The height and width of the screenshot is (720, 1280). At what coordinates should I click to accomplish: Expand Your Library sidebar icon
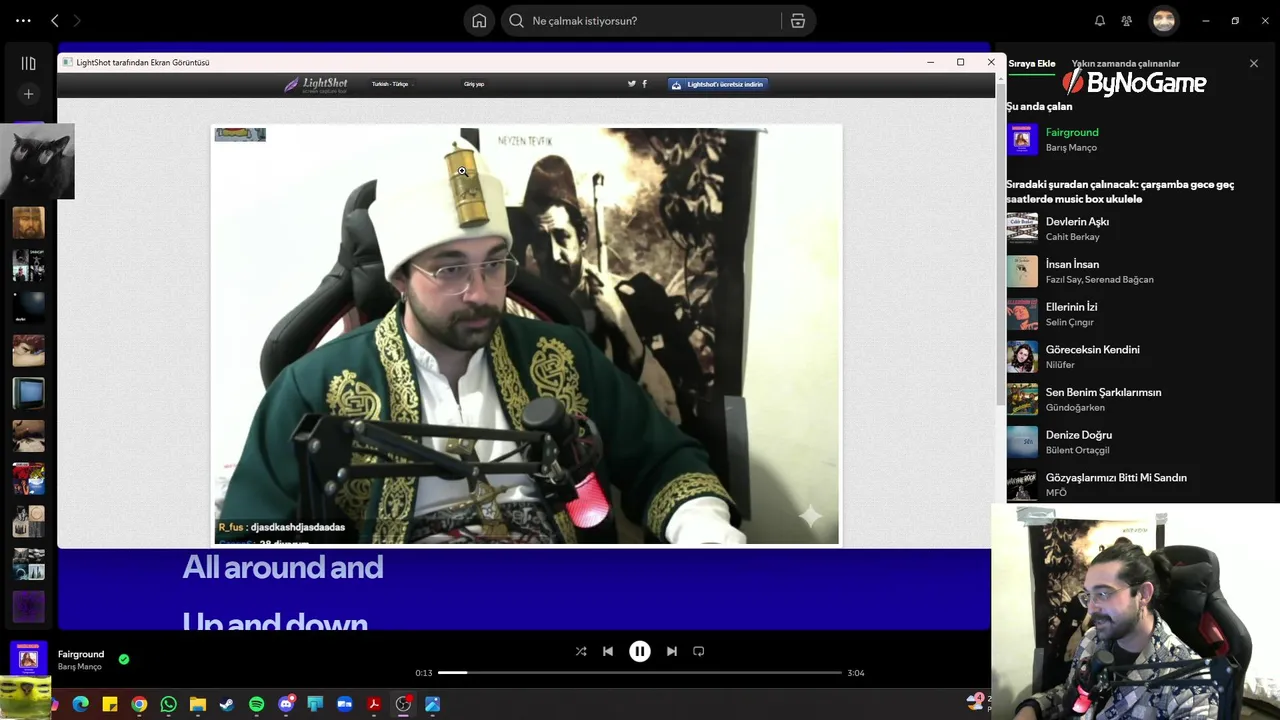coord(28,63)
